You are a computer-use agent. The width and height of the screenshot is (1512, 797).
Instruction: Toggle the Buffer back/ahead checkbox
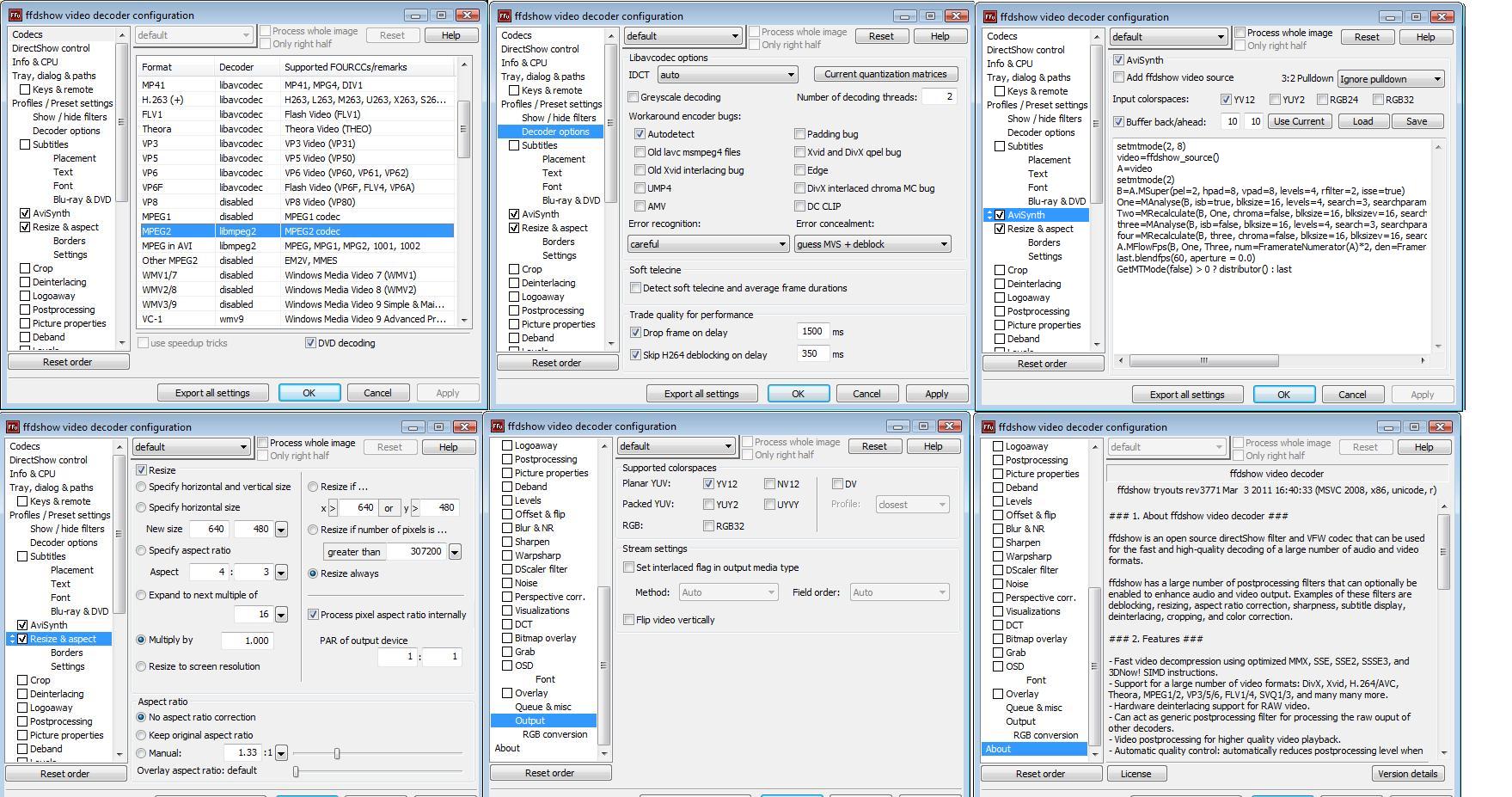[x=1118, y=122]
